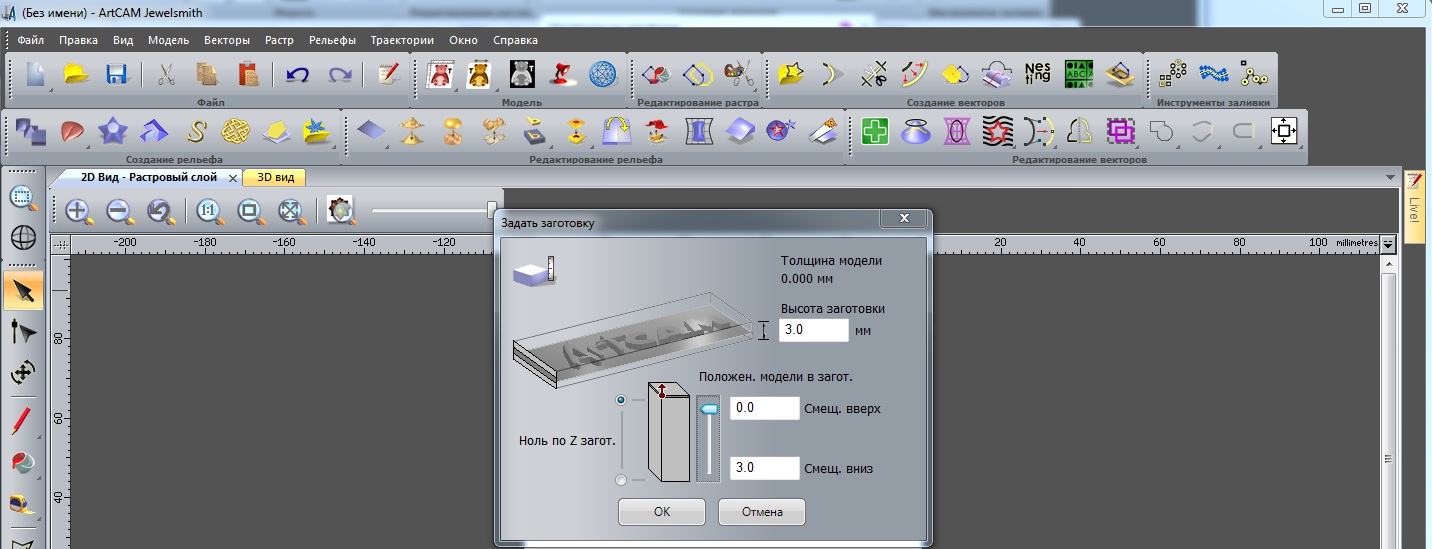Click the palette and scissors bitmap icon
This screenshot has height=549, width=1432.
pos(737,74)
